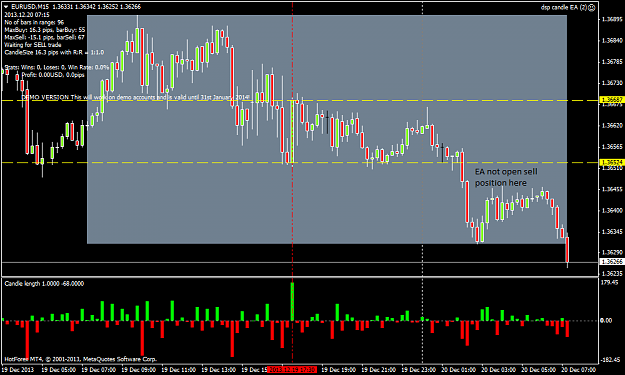
Task: Click the 1.36345 price scale value
Action: tap(612, 232)
